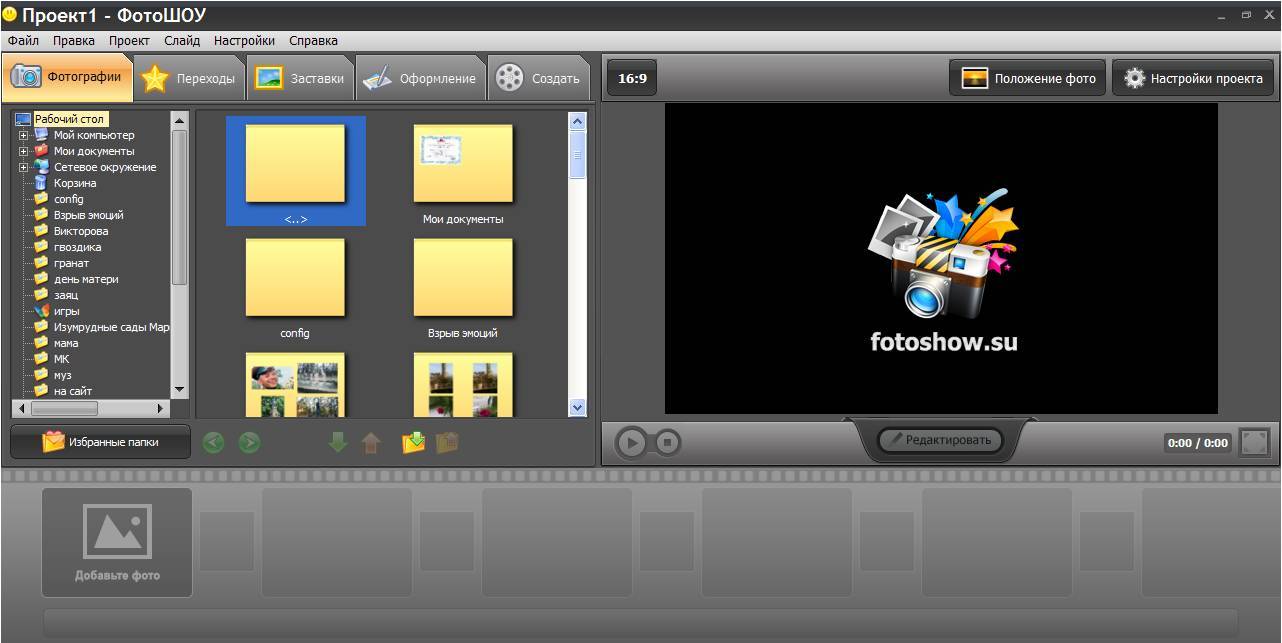
Task: Click the Положение фото button
Action: pos(1028,78)
